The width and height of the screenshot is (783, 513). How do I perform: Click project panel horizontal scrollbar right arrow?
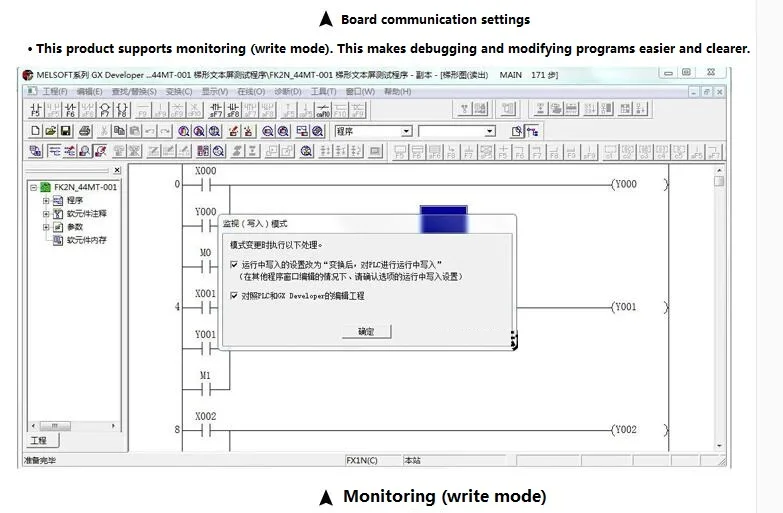point(113,426)
